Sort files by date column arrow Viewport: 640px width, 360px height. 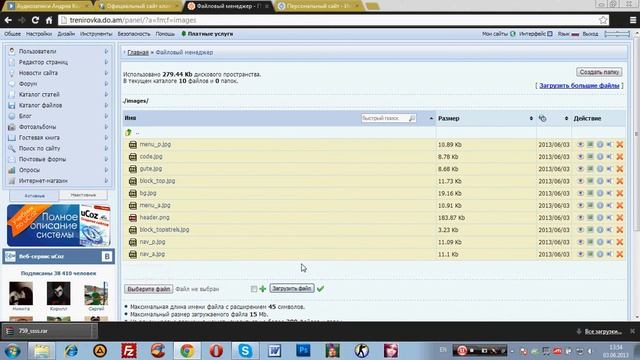point(566,118)
